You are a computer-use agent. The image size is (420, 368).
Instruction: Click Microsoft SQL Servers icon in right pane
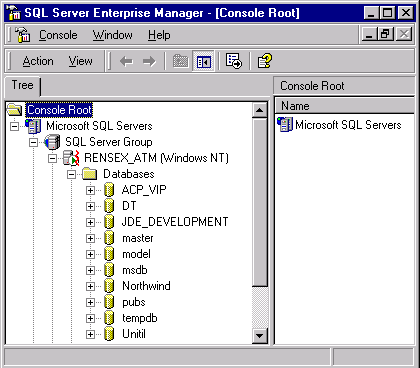click(x=285, y=125)
